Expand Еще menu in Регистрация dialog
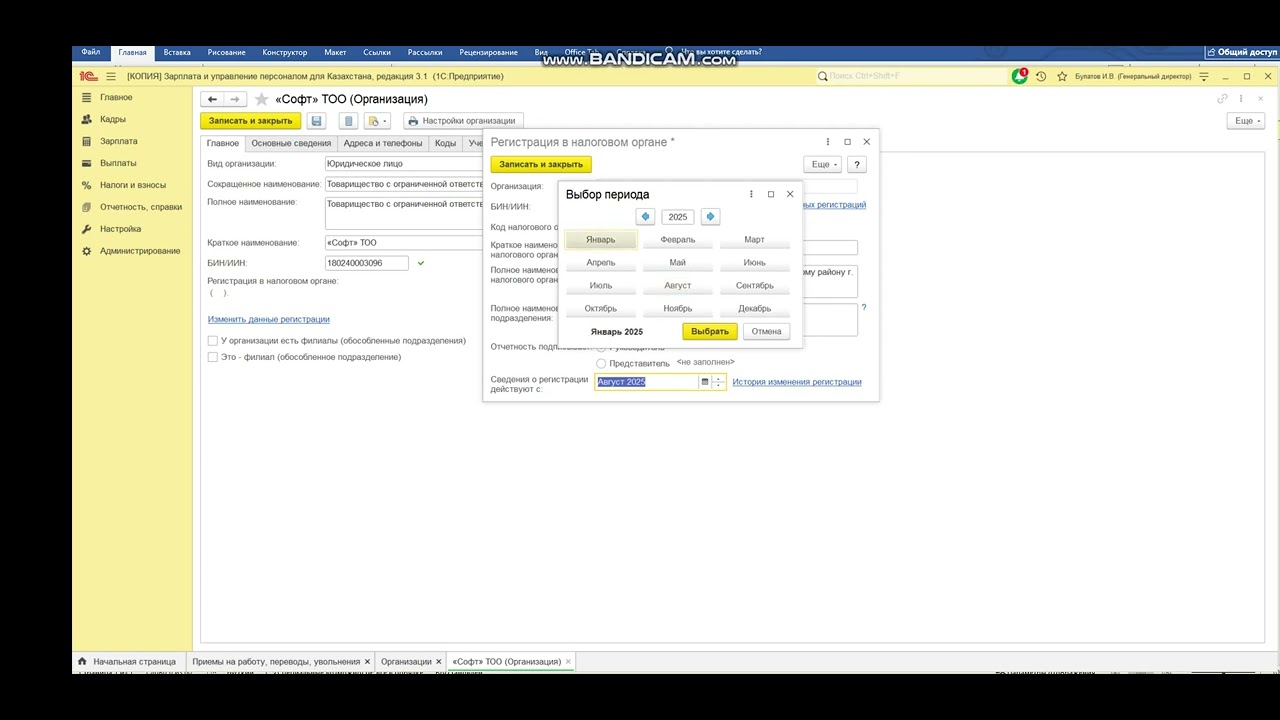The width and height of the screenshot is (1280, 720). pos(822,164)
